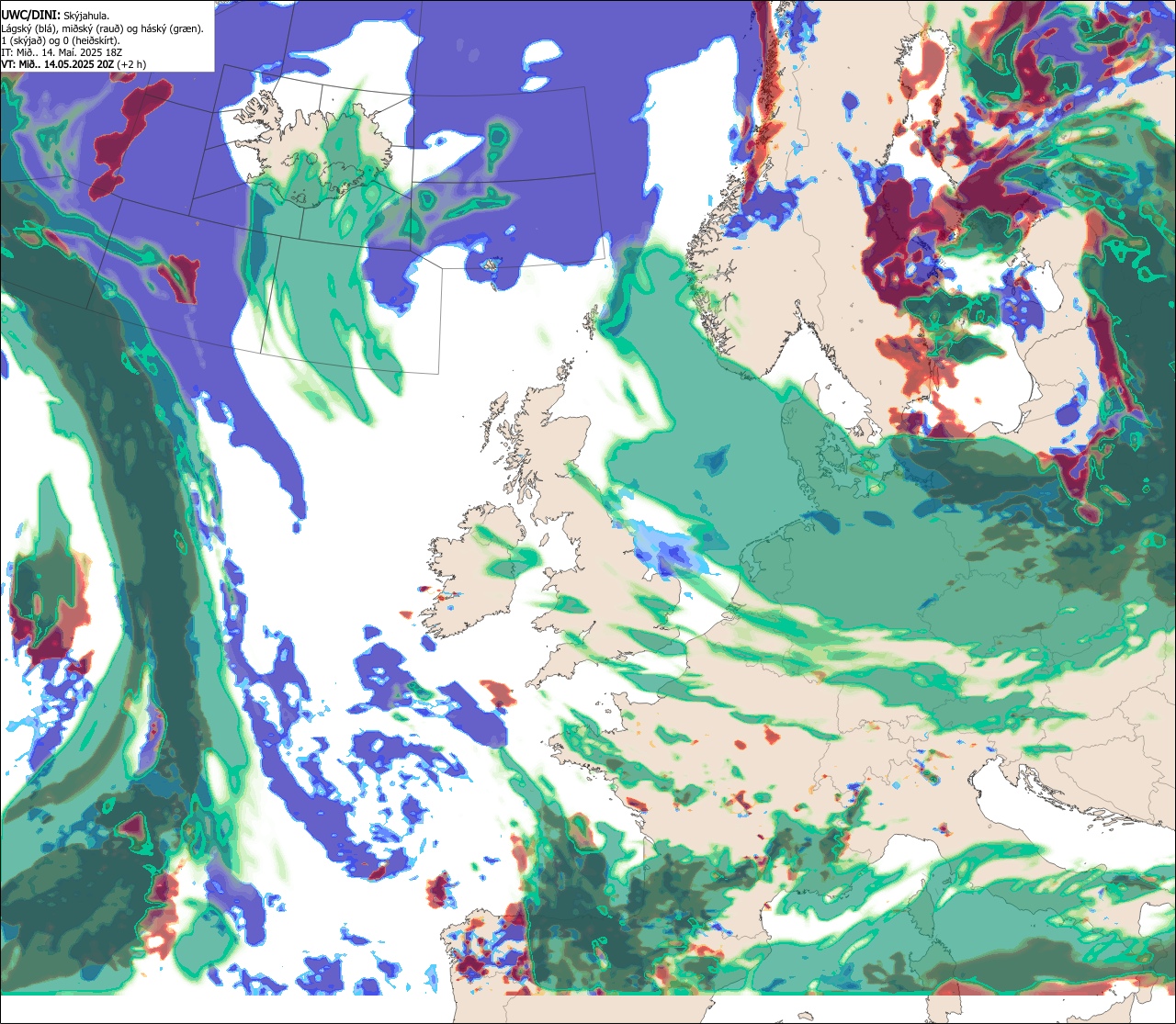Click the text "1 (skýjað) og 0 (heiðskírt)."
Screen dimensions: 1176x1024
[x=60, y=40]
